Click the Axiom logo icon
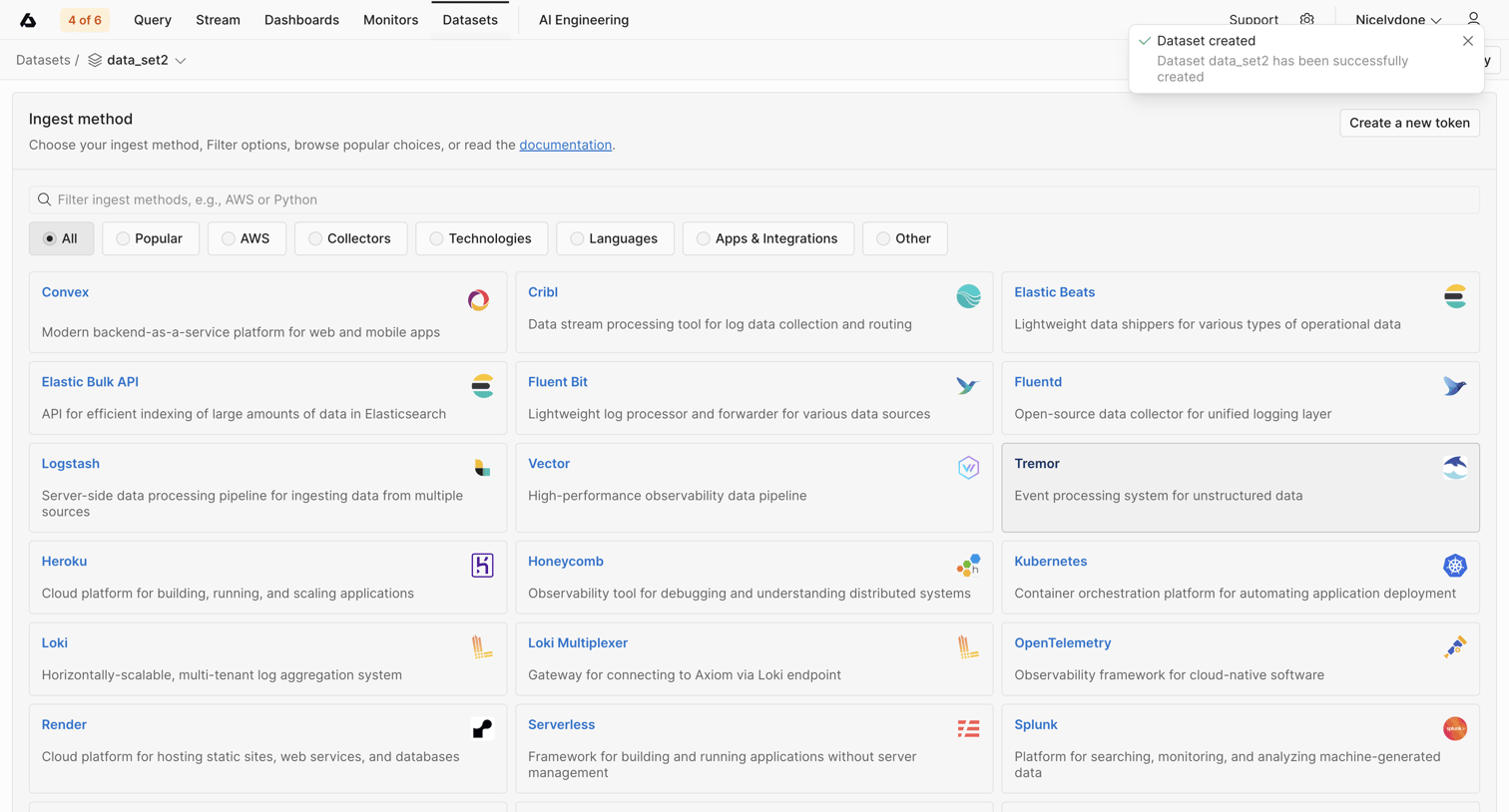Screen dimensions: 1509x812 [28, 20]
